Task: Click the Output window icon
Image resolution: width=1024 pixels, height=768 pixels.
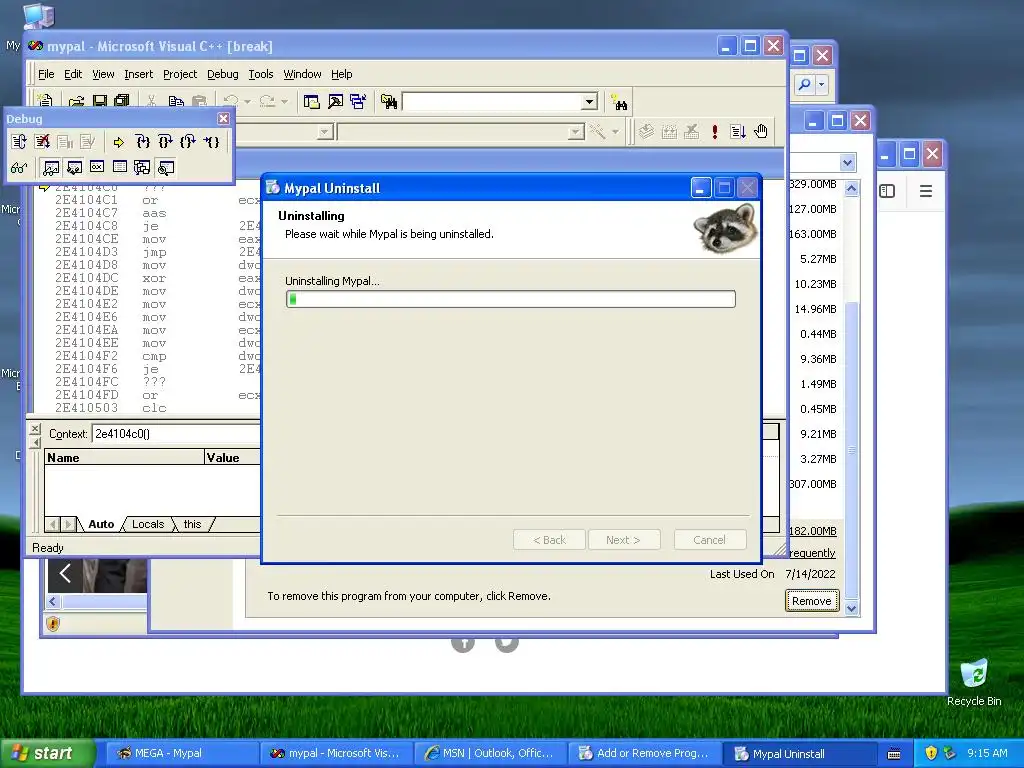Action: (335, 102)
